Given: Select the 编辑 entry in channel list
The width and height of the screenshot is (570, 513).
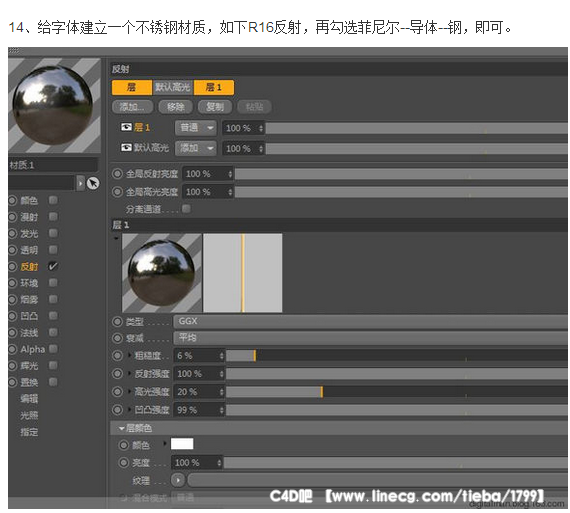Looking at the screenshot, I should [29, 399].
